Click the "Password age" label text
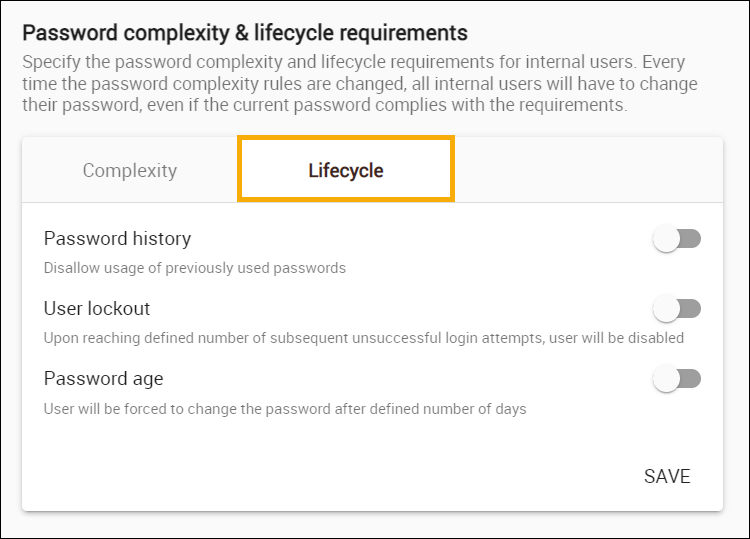Image resolution: width=750 pixels, height=539 pixels. [103, 379]
